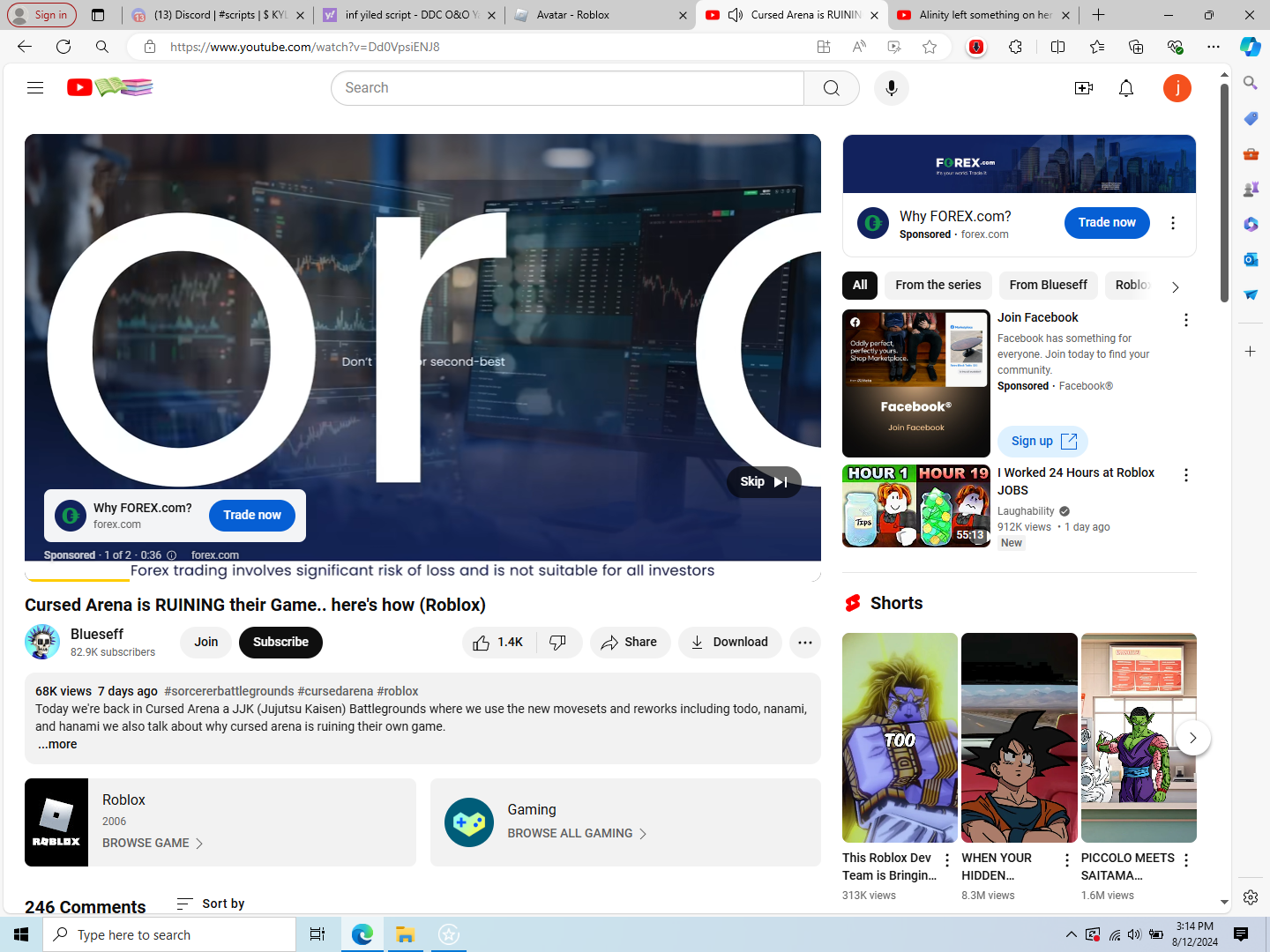Click Trade now in sidebar ad

(1107, 223)
